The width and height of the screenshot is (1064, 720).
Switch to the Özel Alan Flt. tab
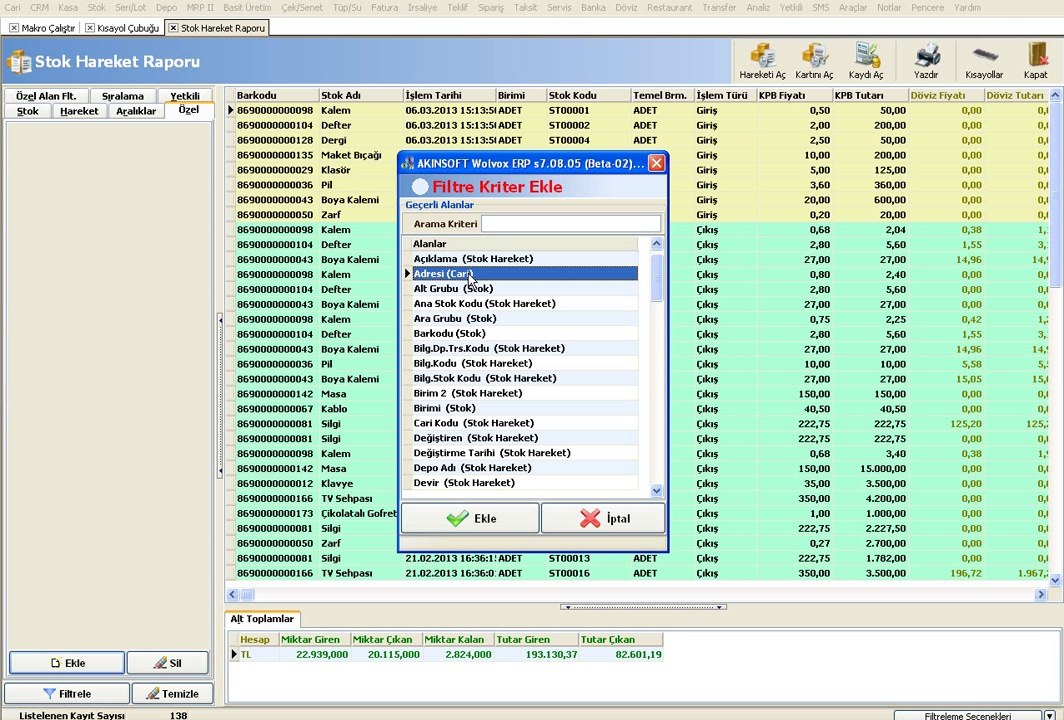pos(46,96)
